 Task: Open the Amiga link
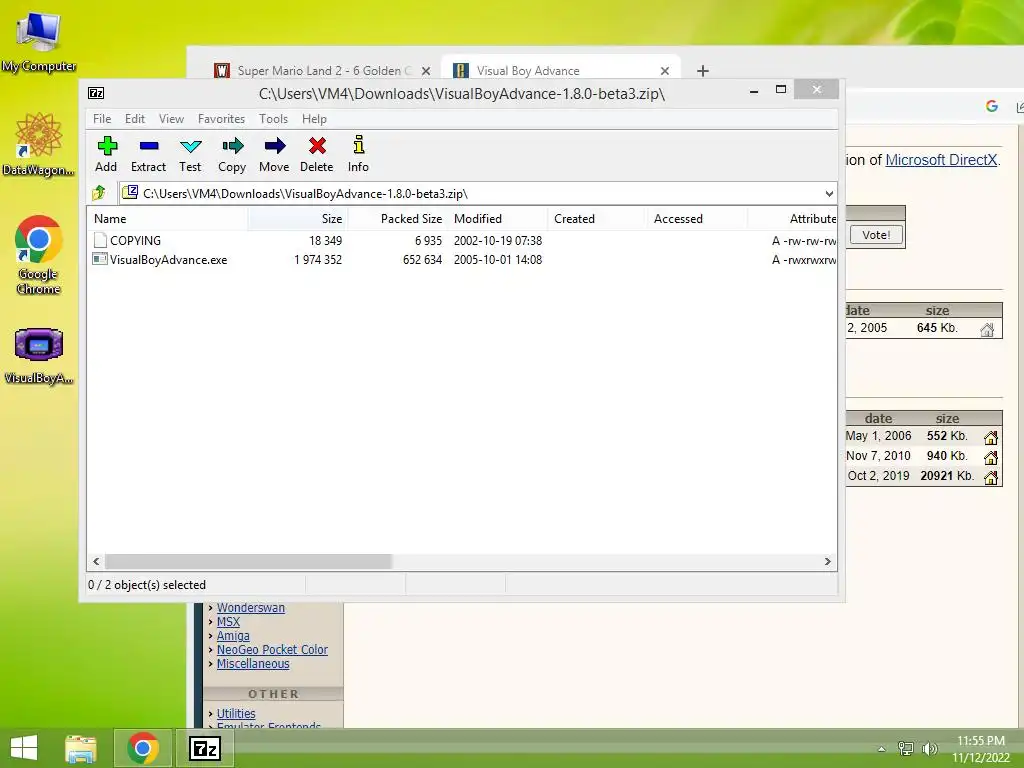click(233, 635)
